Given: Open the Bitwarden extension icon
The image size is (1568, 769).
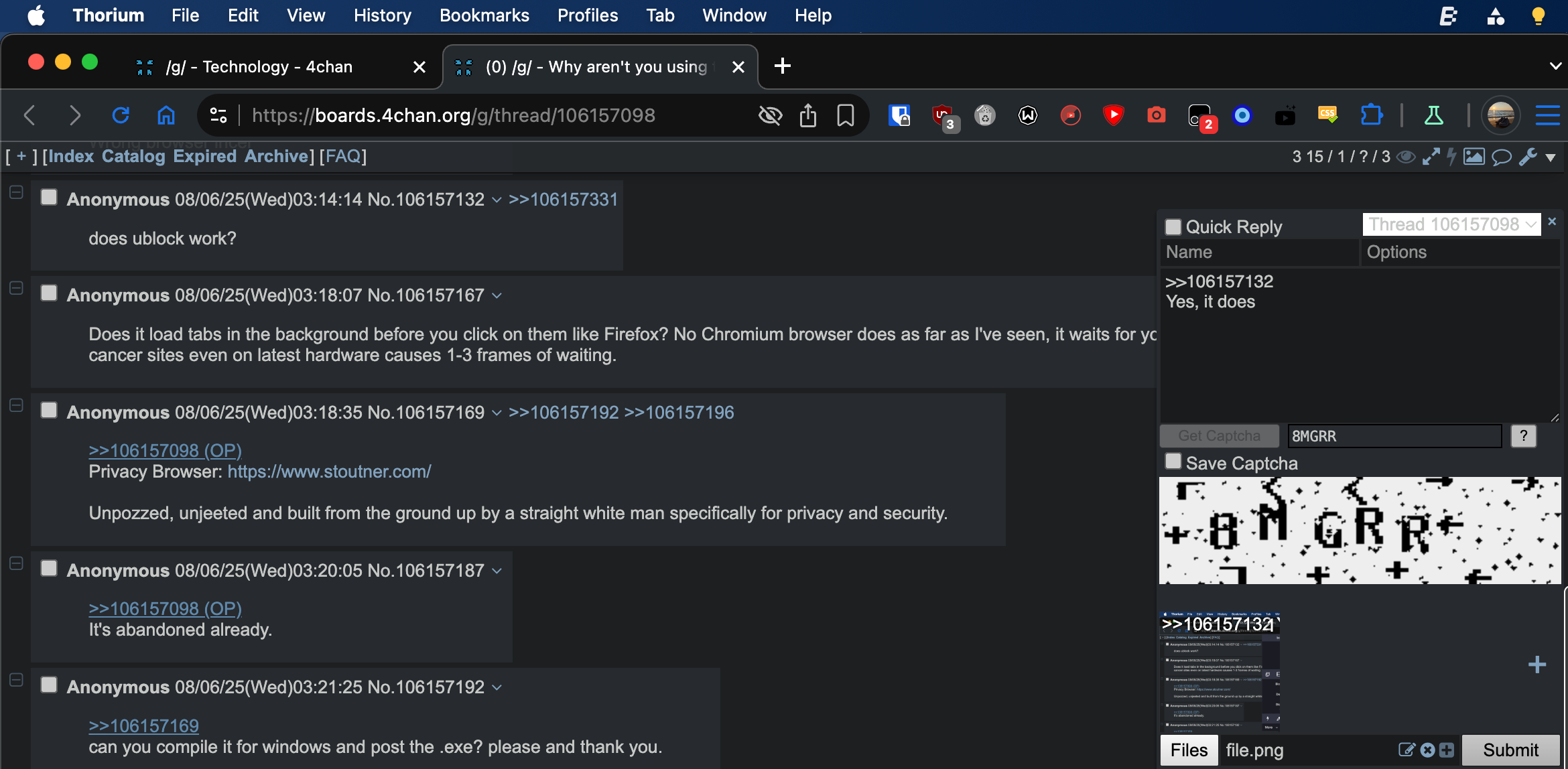Looking at the screenshot, I should point(899,116).
